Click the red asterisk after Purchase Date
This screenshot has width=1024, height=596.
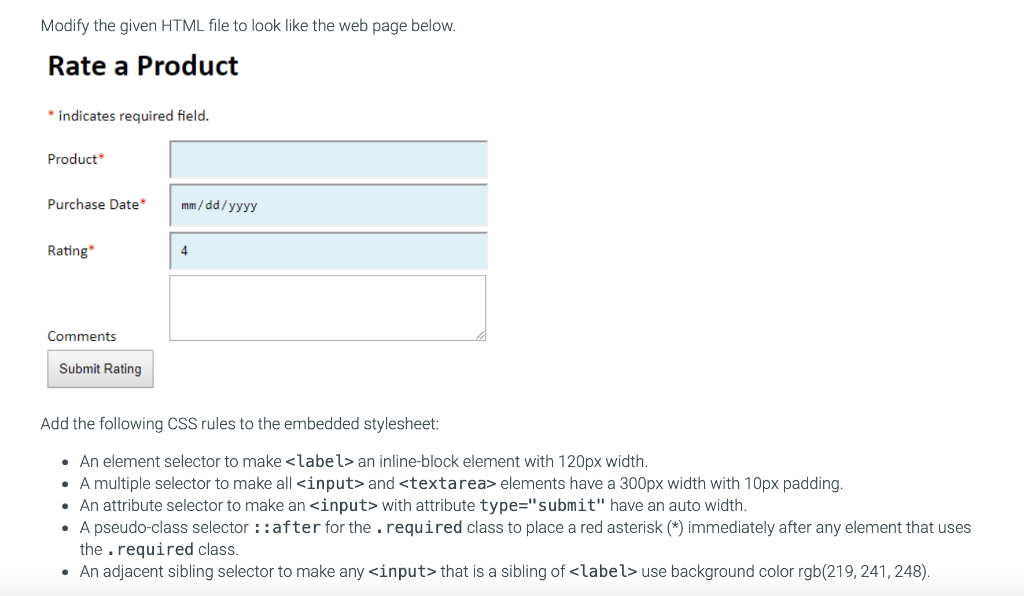143,202
